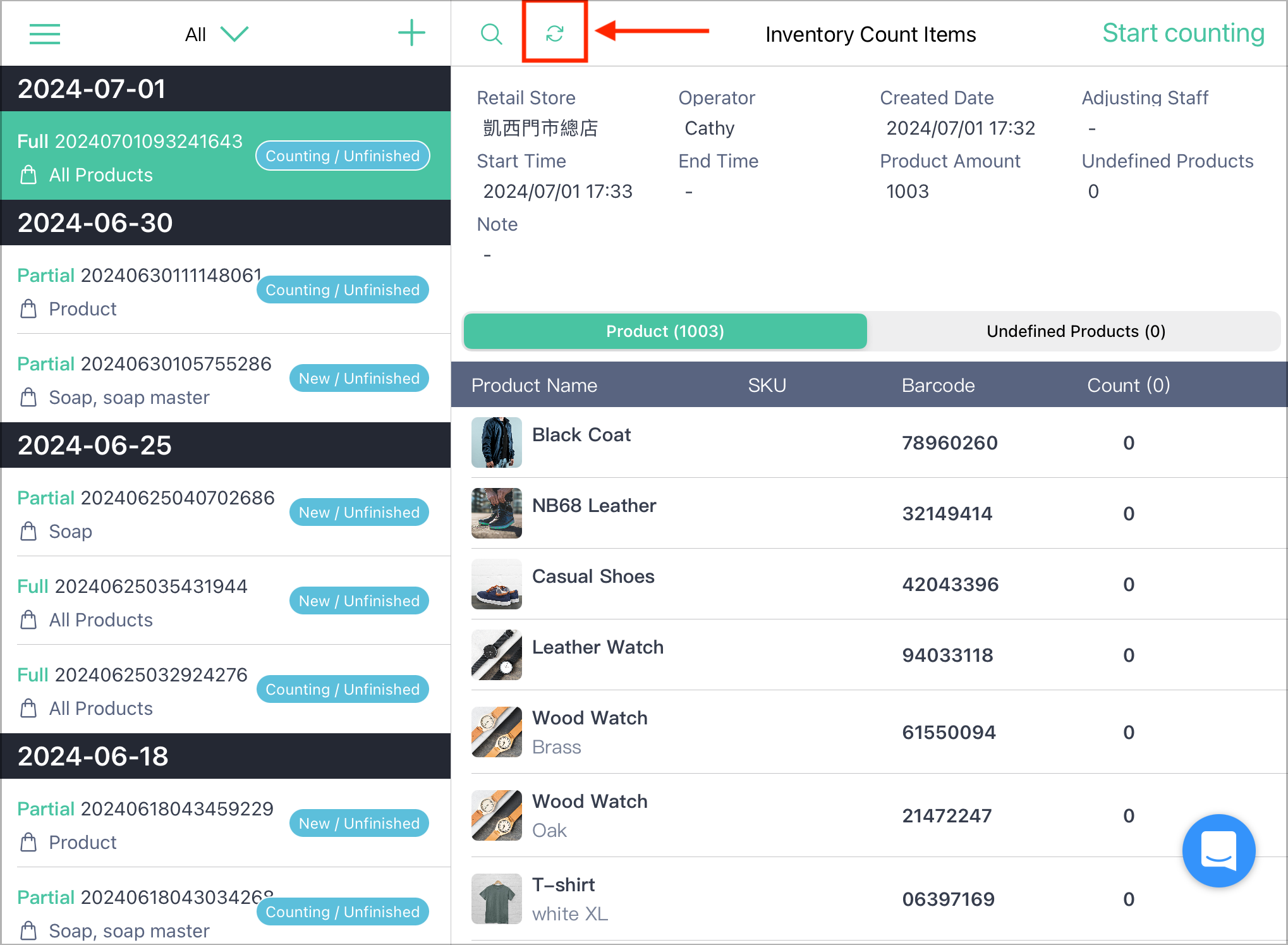Click Counting / Unfinished badge on 20240625032924276

[343, 689]
